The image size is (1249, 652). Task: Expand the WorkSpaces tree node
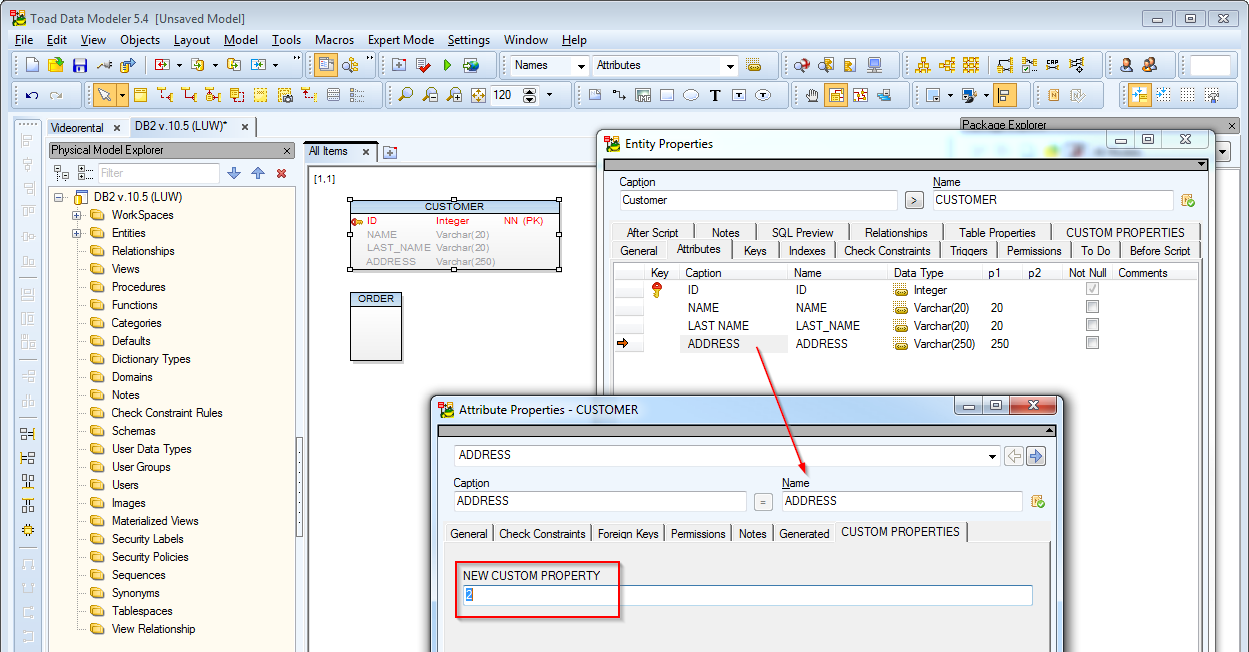pos(77,215)
